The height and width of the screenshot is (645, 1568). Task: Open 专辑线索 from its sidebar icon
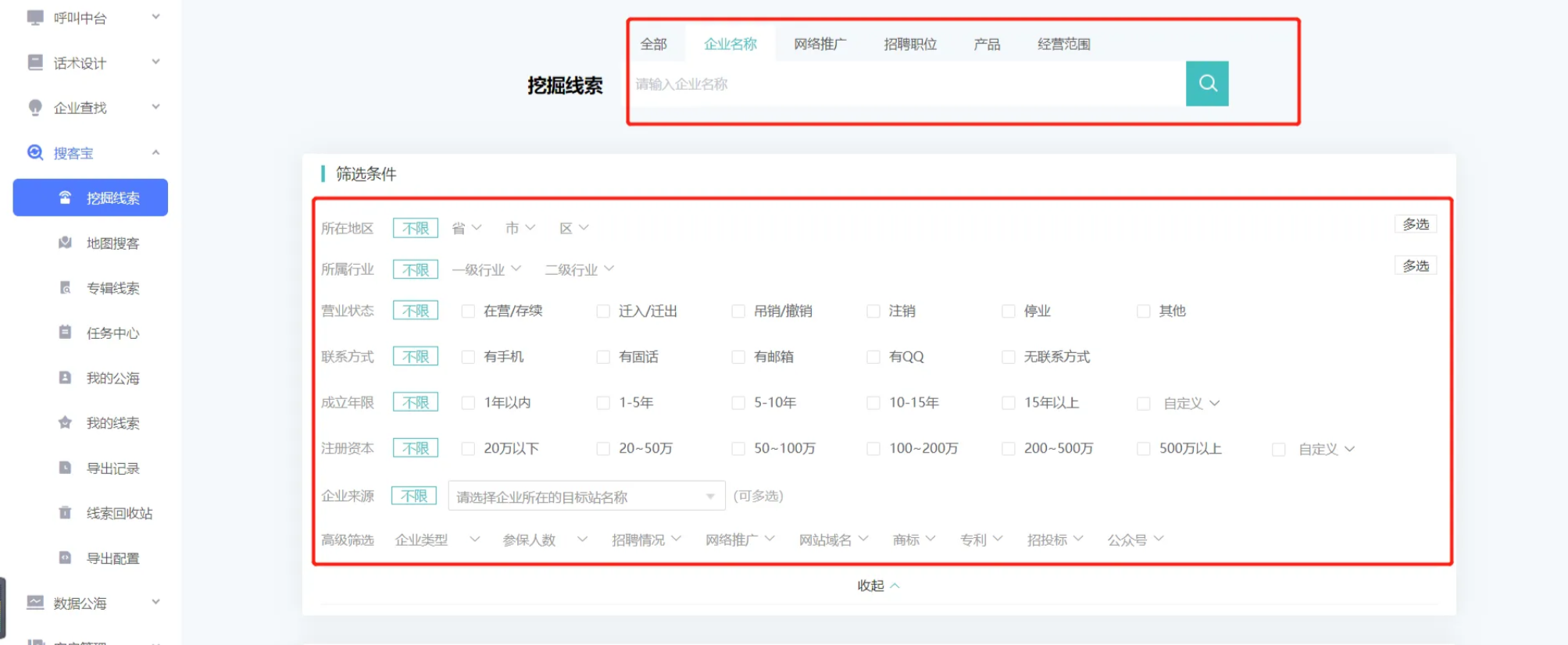tap(66, 288)
